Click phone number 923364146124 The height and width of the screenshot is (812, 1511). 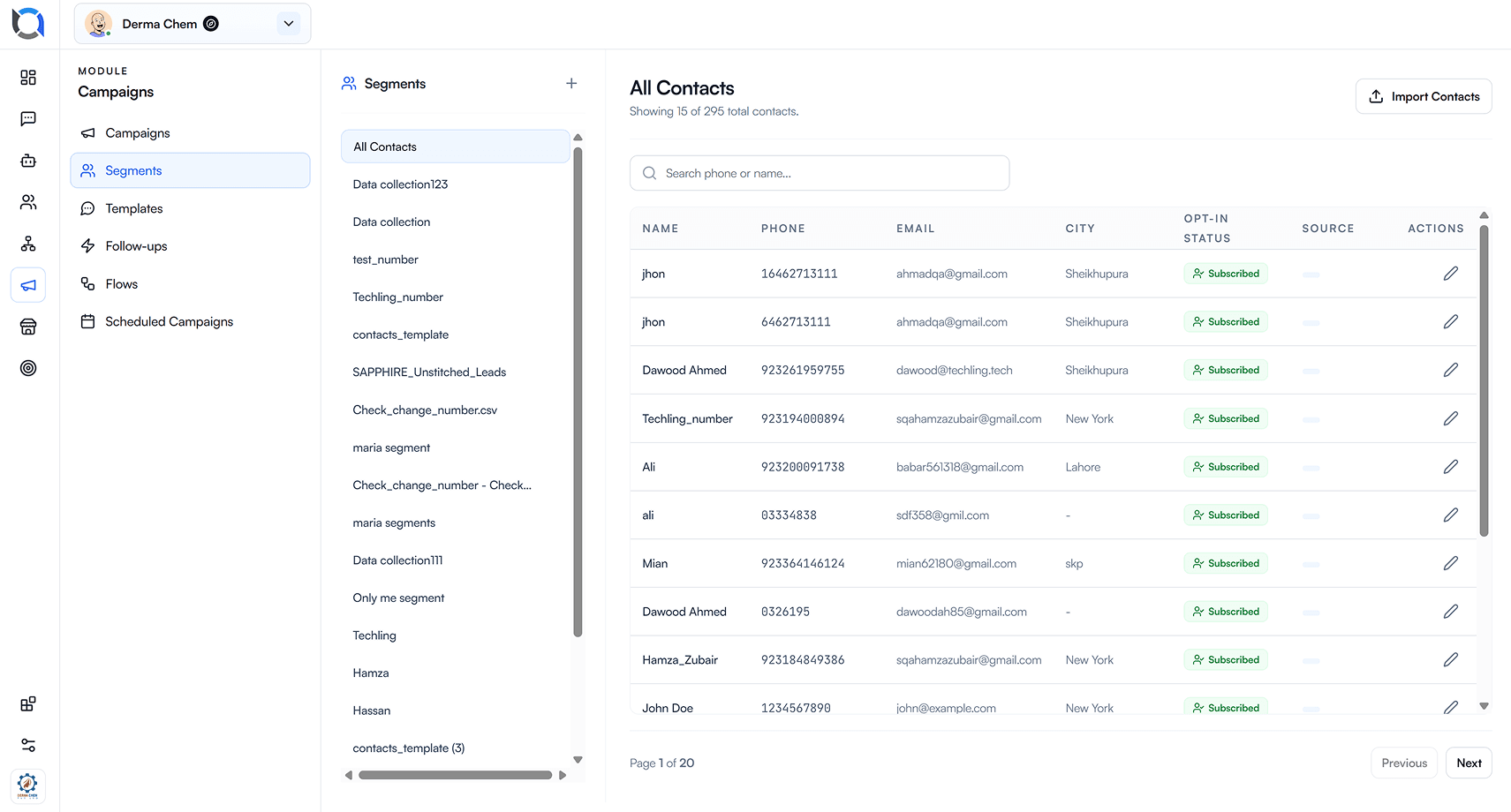pyautogui.click(x=803, y=563)
